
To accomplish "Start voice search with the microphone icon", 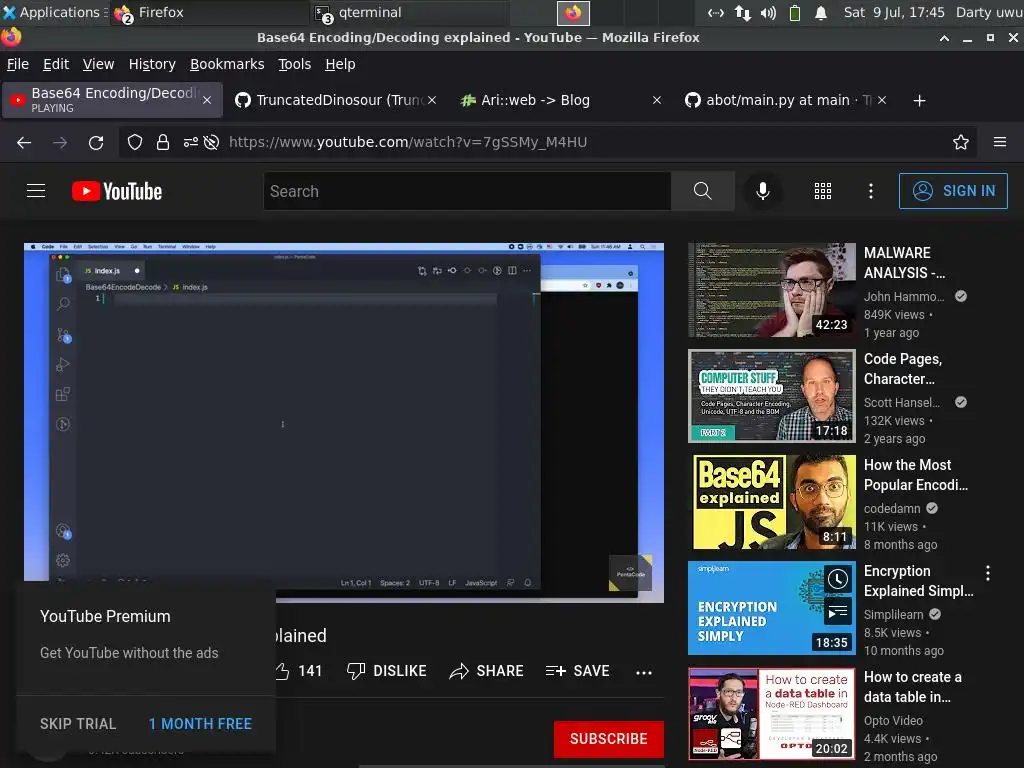I will tap(762, 191).
